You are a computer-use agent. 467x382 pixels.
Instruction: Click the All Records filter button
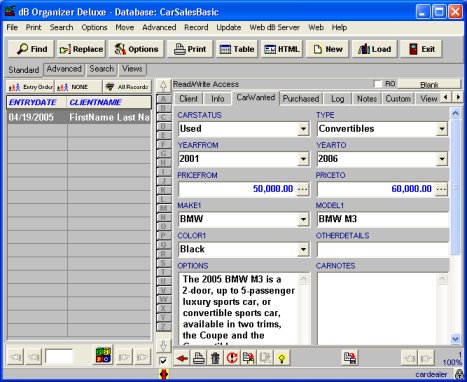pos(127,87)
